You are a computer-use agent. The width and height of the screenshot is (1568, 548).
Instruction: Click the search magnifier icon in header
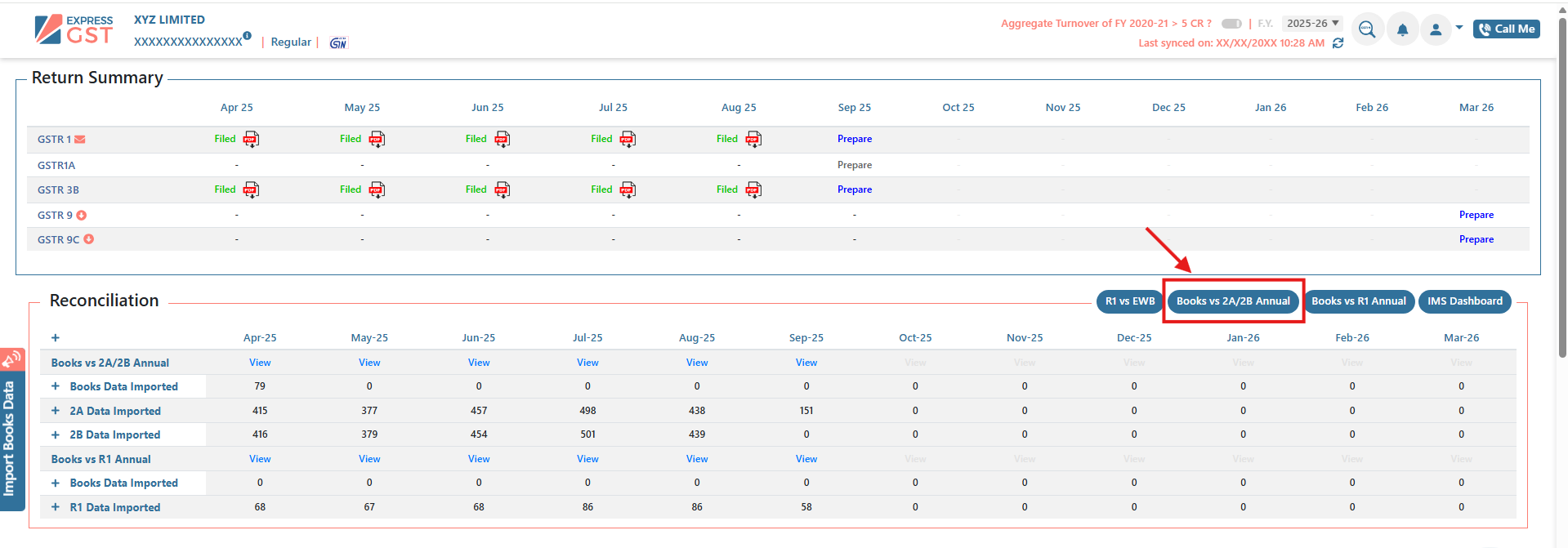click(1367, 30)
